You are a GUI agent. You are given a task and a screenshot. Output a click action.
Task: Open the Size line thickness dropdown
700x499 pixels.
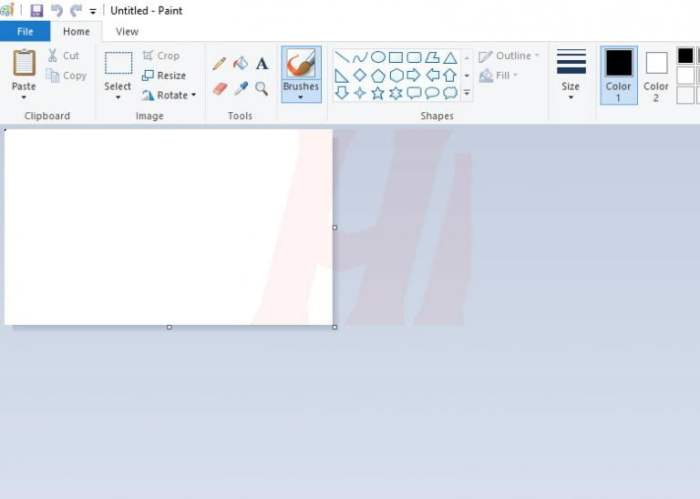click(x=571, y=75)
